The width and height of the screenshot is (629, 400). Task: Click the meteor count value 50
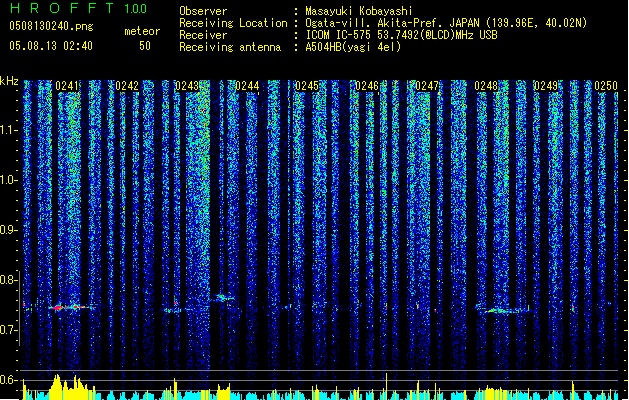pyautogui.click(x=145, y=46)
